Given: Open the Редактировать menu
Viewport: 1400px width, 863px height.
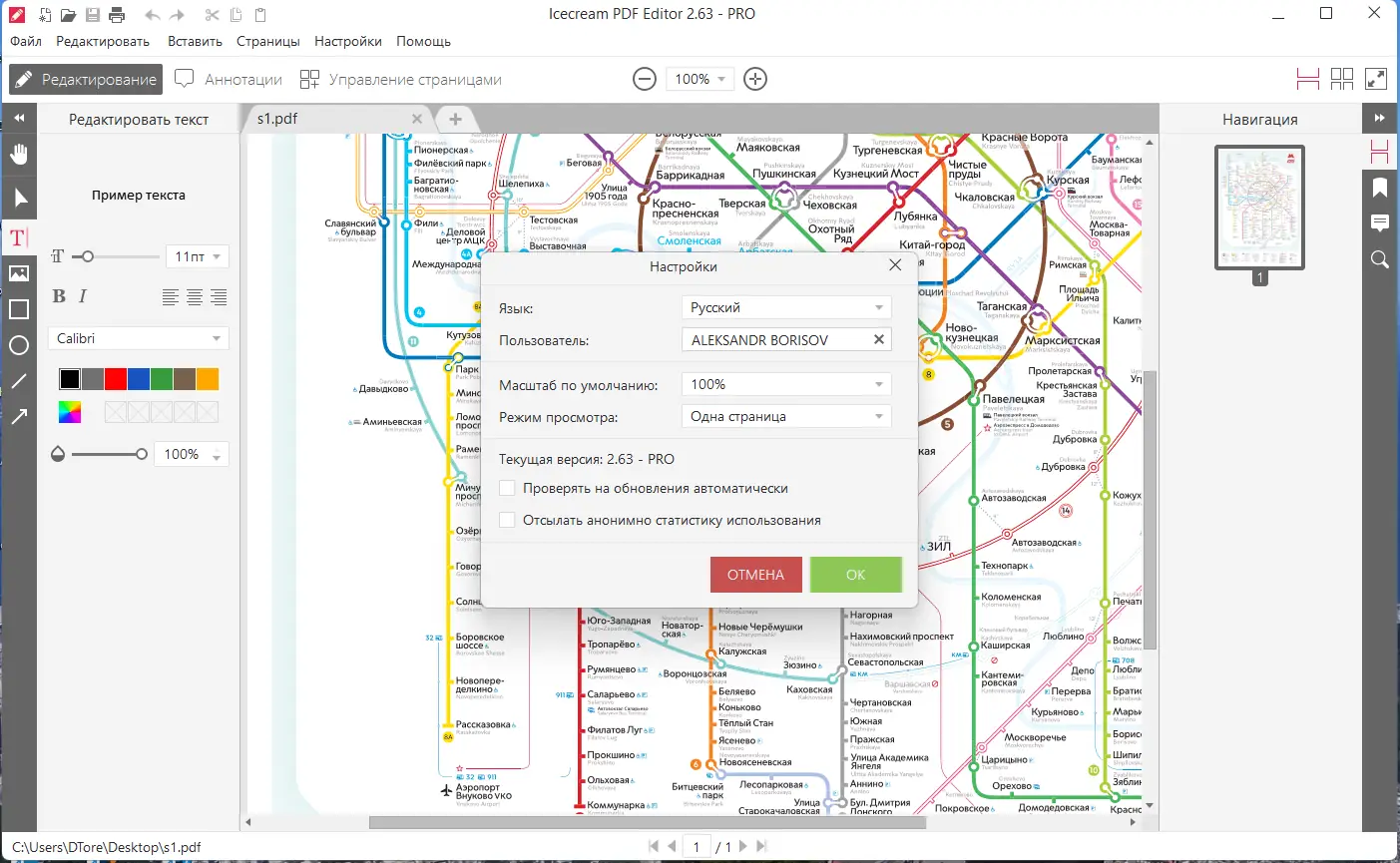Looking at the screenshot, I should point(103,41).
